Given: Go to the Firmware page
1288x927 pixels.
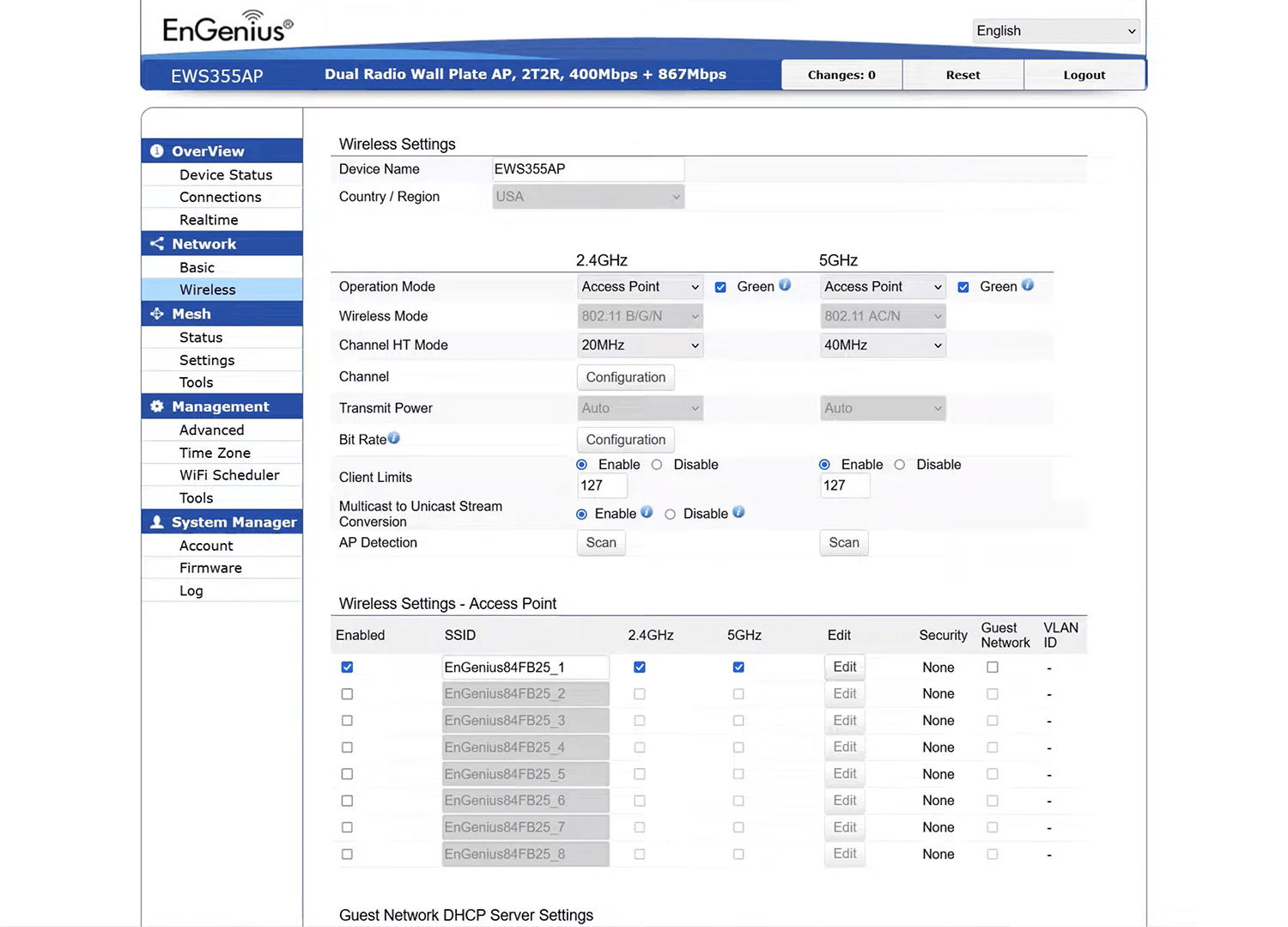Looking at the screenshot, I should (x=210, y=568).
